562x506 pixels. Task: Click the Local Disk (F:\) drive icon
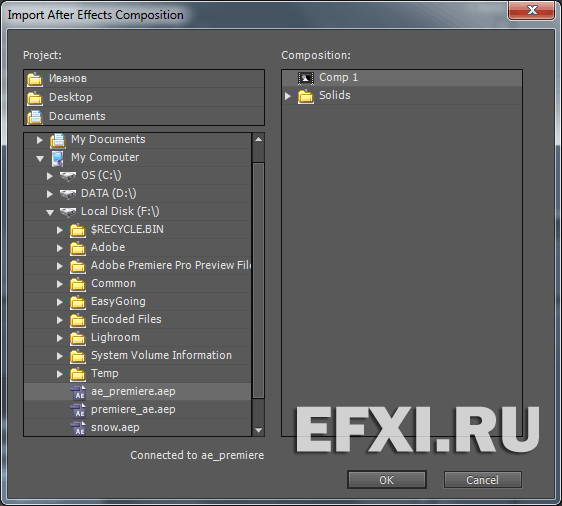pos(68,212)
